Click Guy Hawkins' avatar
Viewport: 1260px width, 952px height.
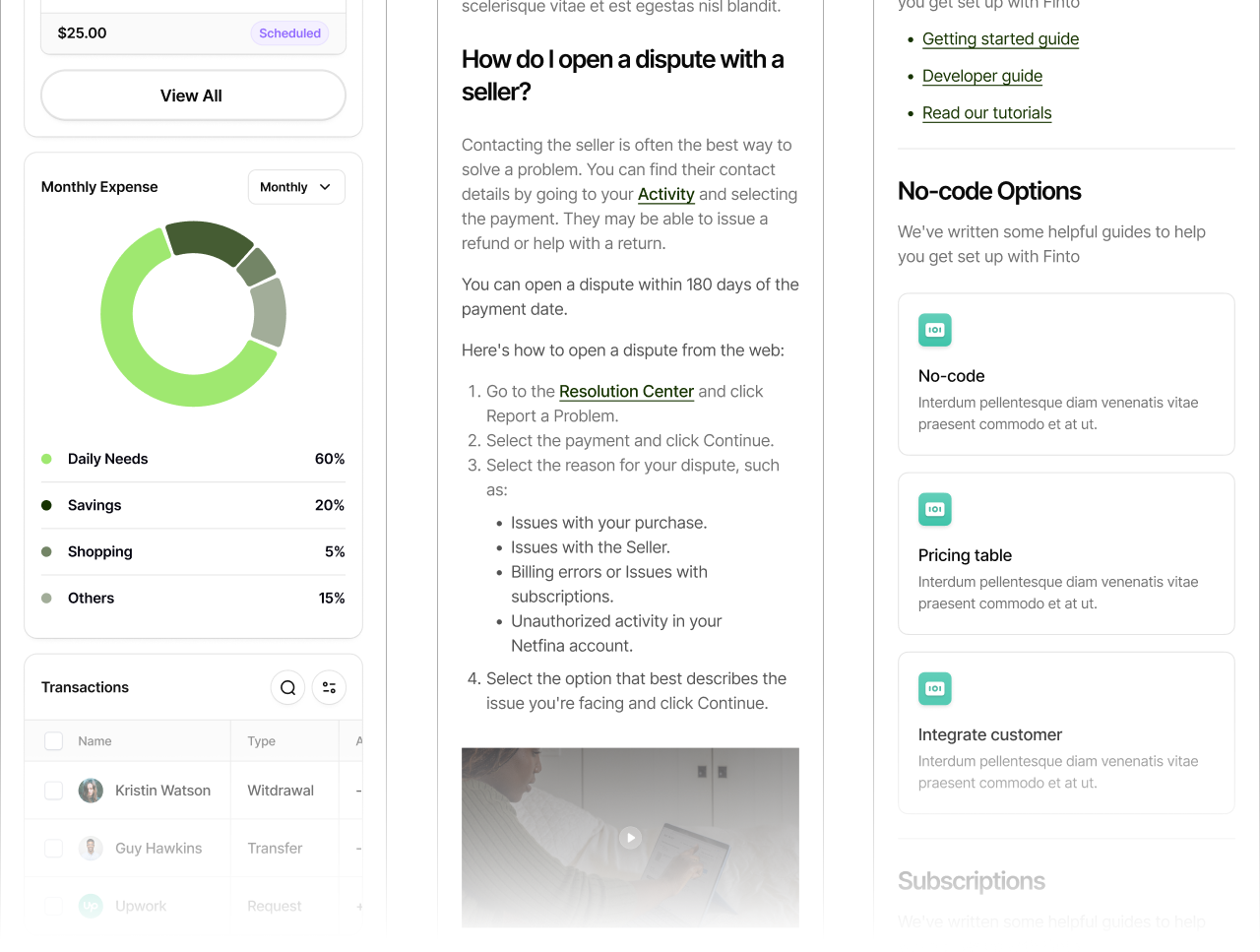click(91, 849)
